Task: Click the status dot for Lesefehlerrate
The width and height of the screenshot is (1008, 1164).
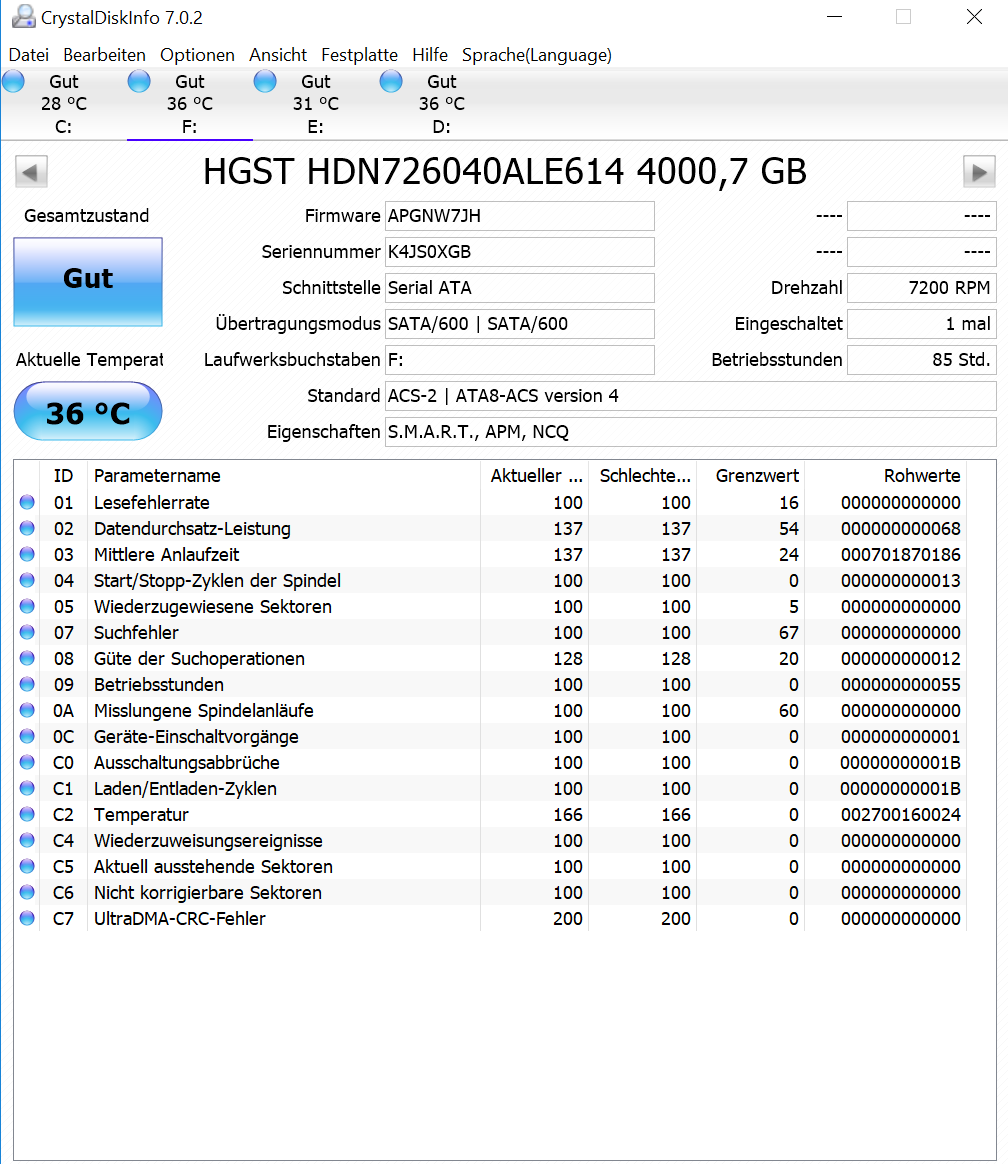Action: point(27,503)
